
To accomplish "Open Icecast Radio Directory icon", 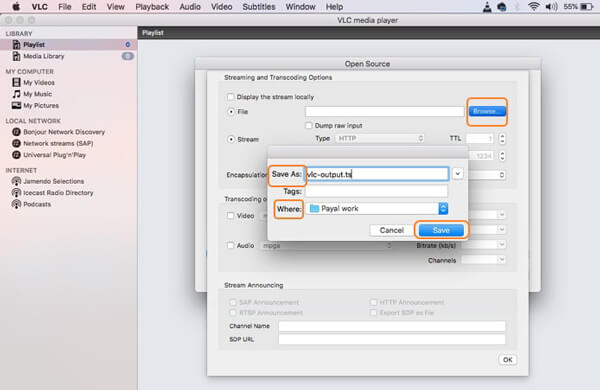I will click(x=16, y=193).
